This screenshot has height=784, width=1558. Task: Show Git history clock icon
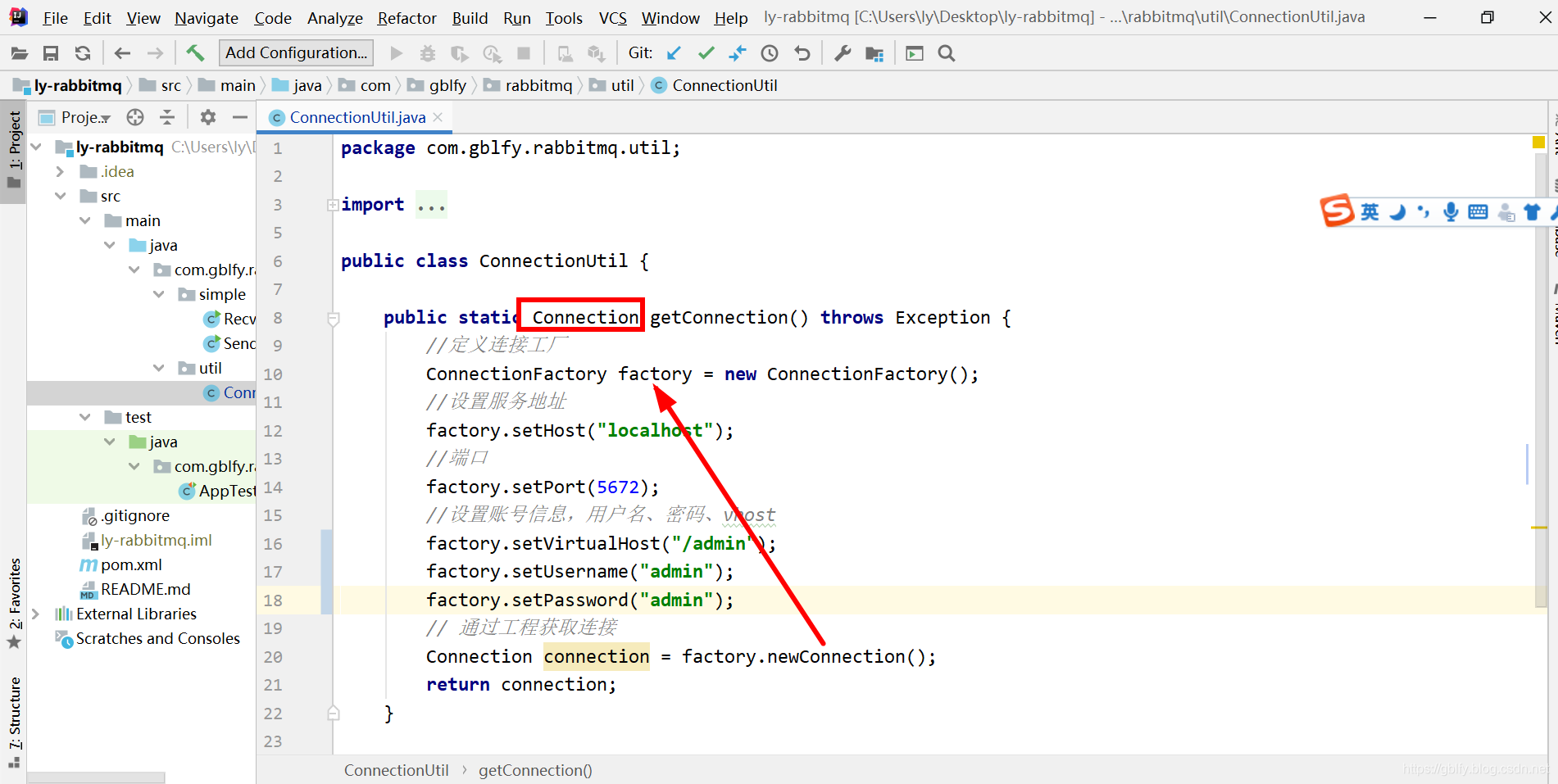(770, 53)
